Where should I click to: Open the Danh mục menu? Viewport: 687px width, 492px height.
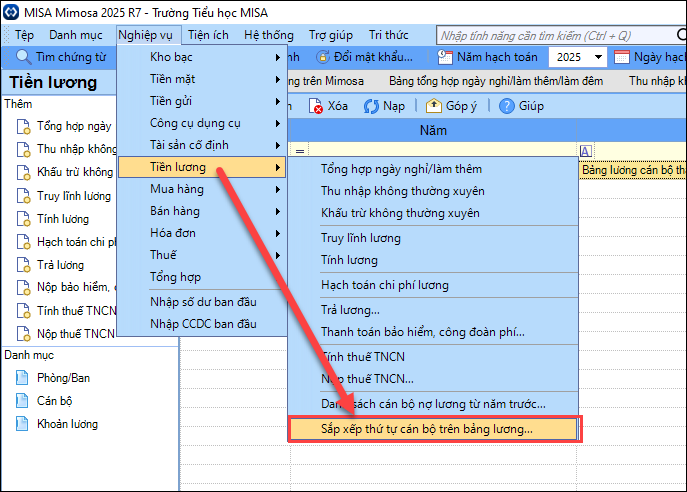click(x=76, y=35)
